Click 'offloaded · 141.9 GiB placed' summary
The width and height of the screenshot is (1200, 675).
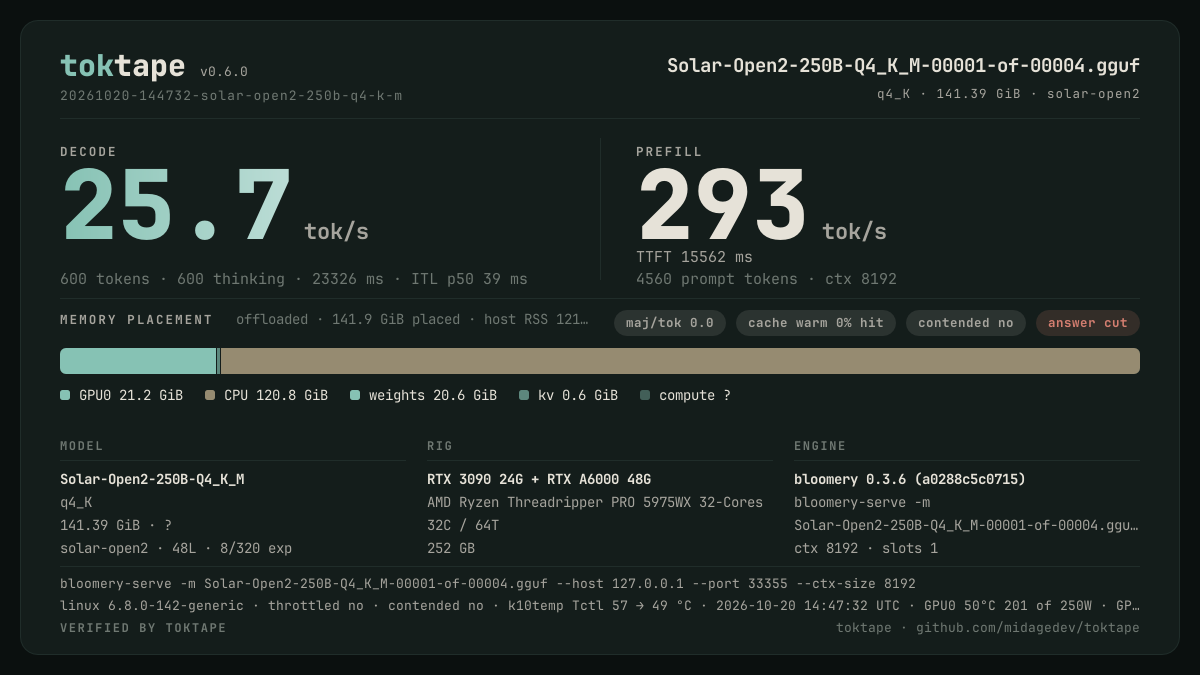(412, 320)
